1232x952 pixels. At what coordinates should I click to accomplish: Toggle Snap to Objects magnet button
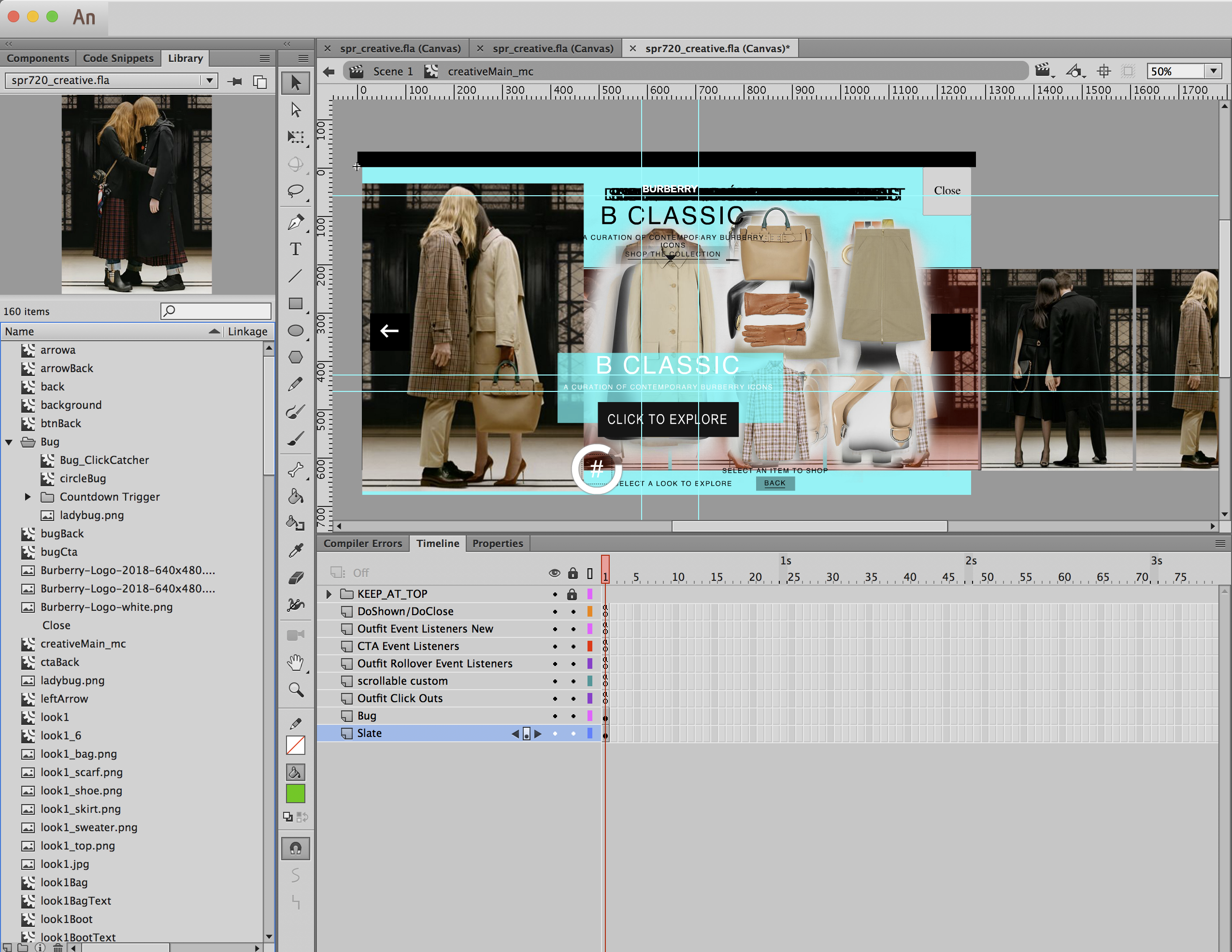(295, 848)
